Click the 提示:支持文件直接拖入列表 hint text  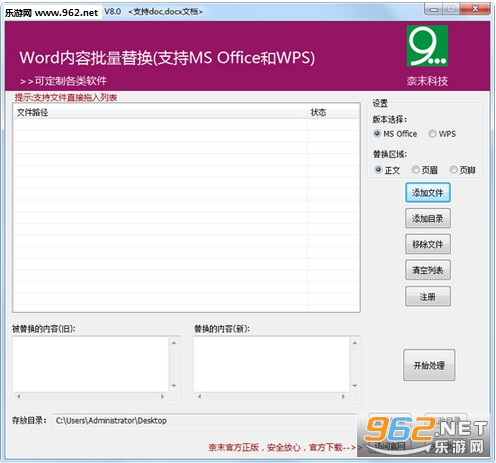click(x=66, y=98)
